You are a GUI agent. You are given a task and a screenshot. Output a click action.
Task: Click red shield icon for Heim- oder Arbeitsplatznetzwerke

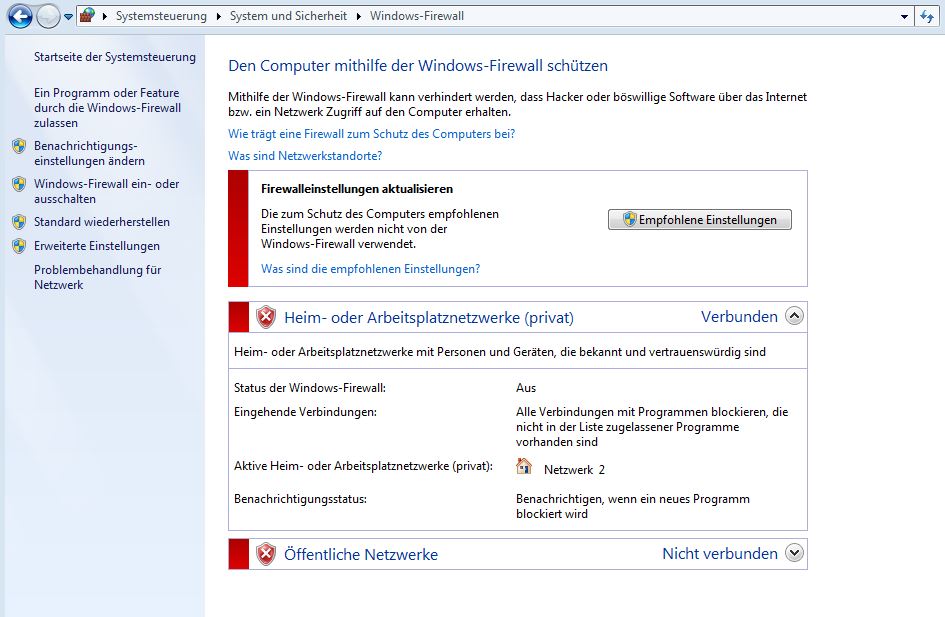pyautogui.click(x=266, y=317)
